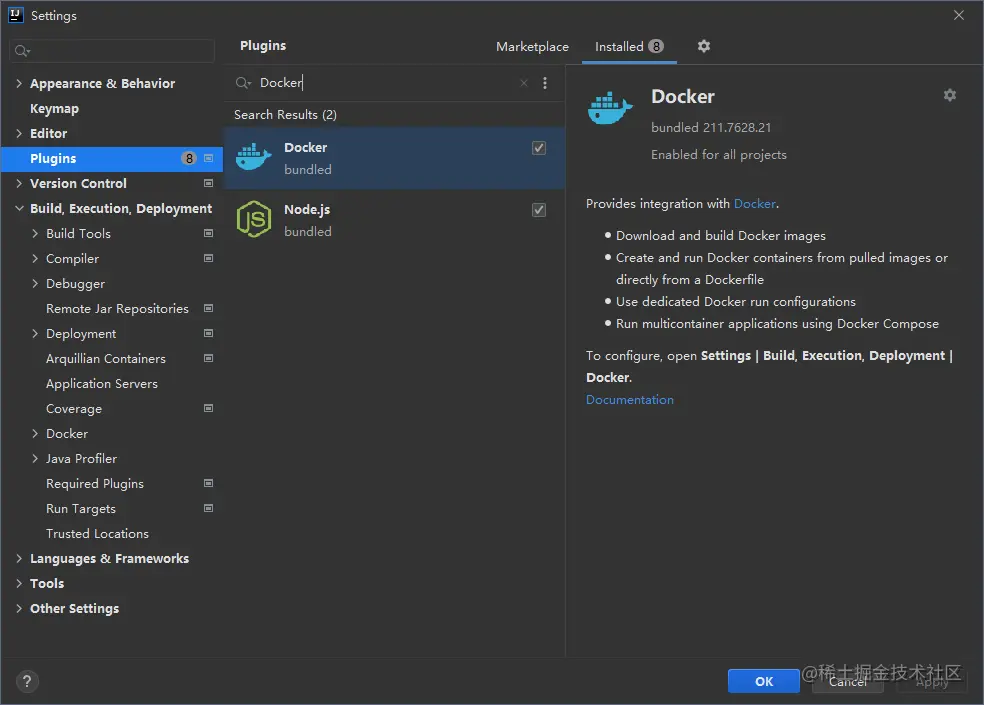Open the plugins gear menu beside Installed tab
Viewport: 984px width, 705px height.
point(704,46)
